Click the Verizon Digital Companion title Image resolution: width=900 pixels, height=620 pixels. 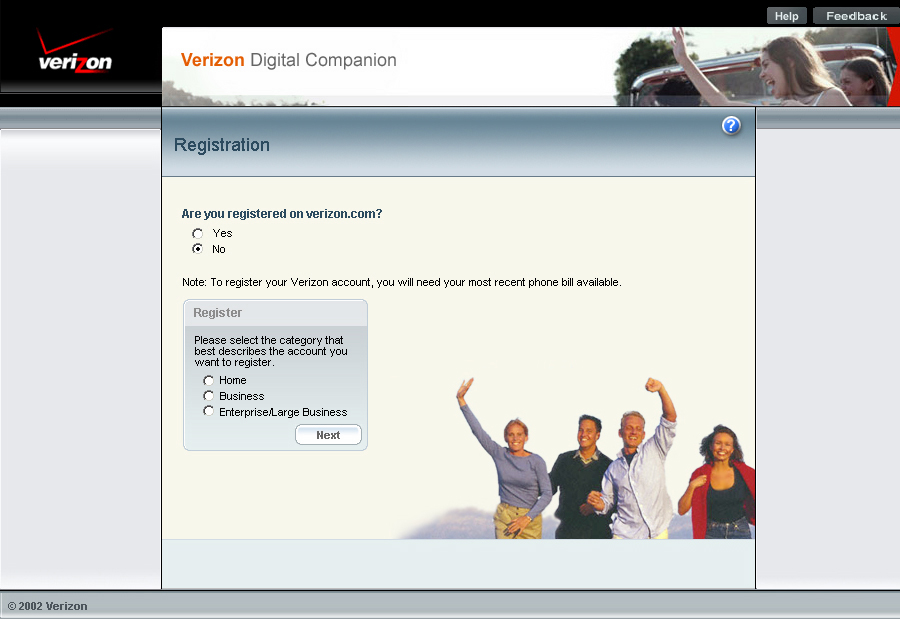pos(288,60)
